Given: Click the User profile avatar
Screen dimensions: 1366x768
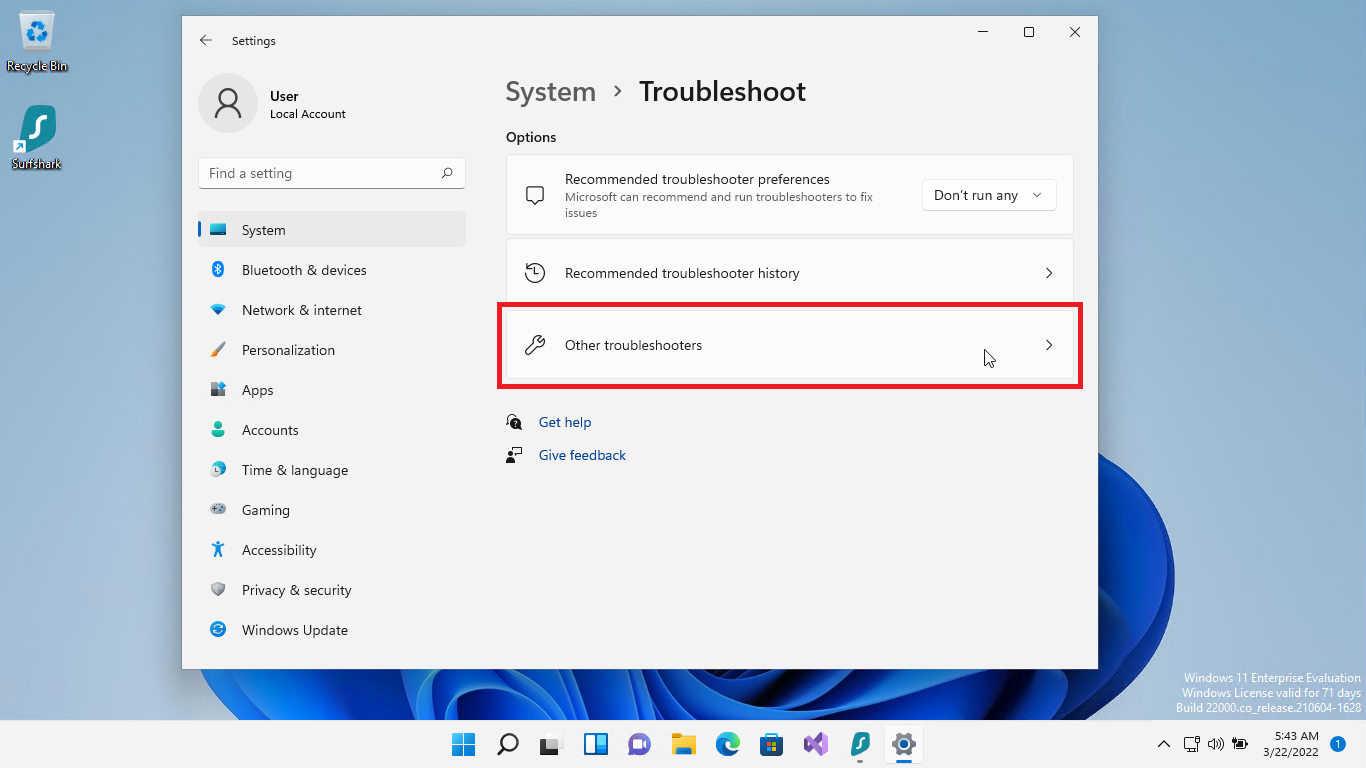Looking at the screenshot, I should pyautogui.click(x=228, y=103).
